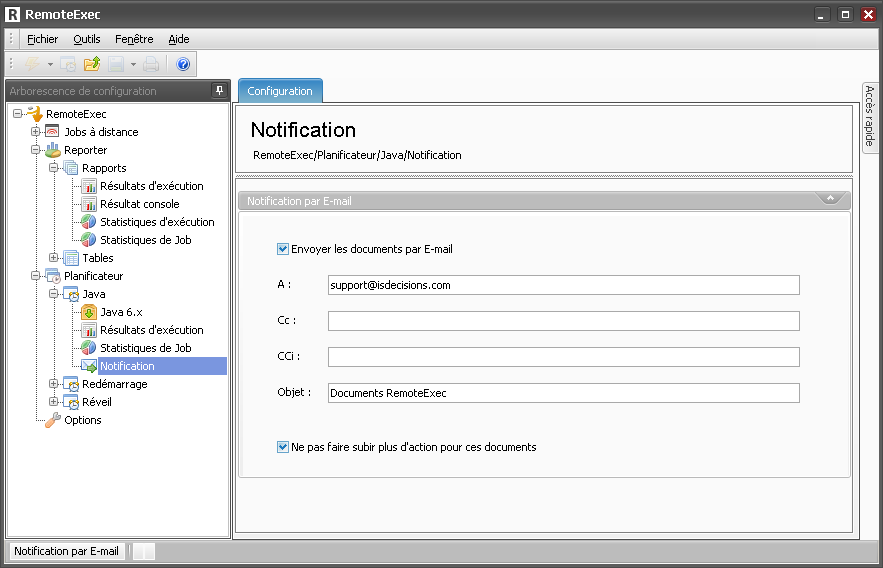The image size is (883, 568).
Task: Click the Résultat console chart icon
Action: point(88,204)
